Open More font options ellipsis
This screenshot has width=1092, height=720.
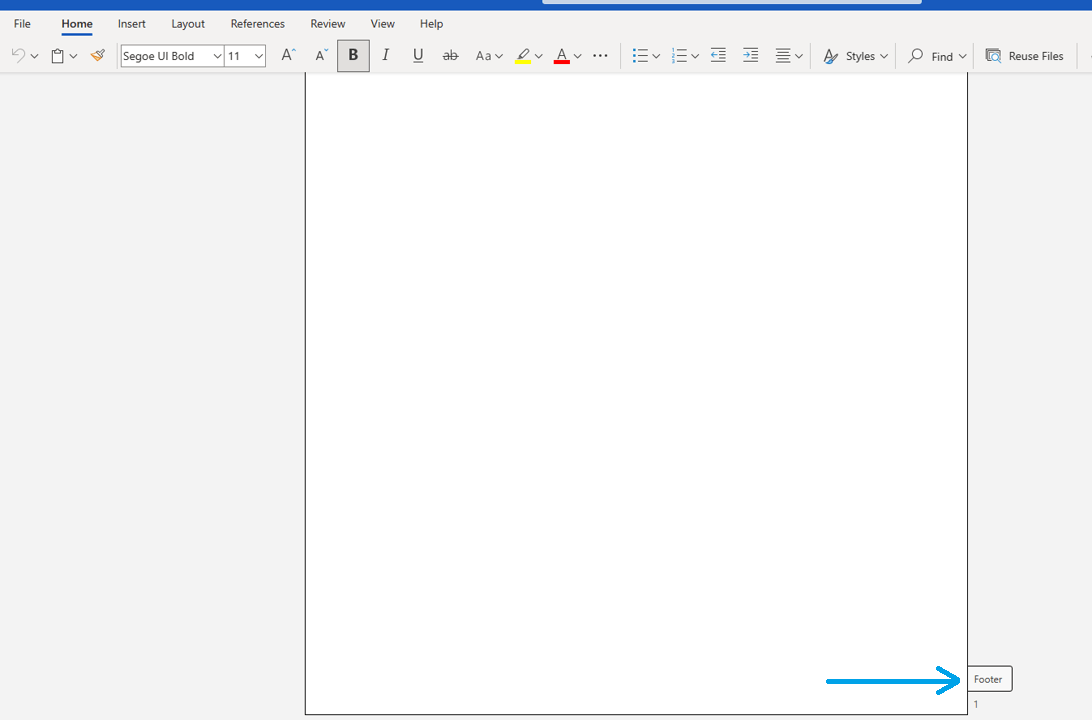[x=600, y=56]
